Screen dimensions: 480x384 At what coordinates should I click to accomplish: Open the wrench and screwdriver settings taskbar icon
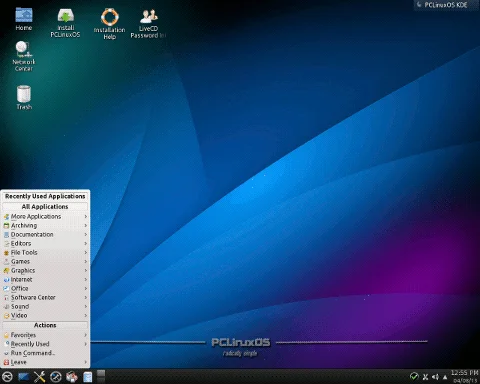click(x=39, y=377)
